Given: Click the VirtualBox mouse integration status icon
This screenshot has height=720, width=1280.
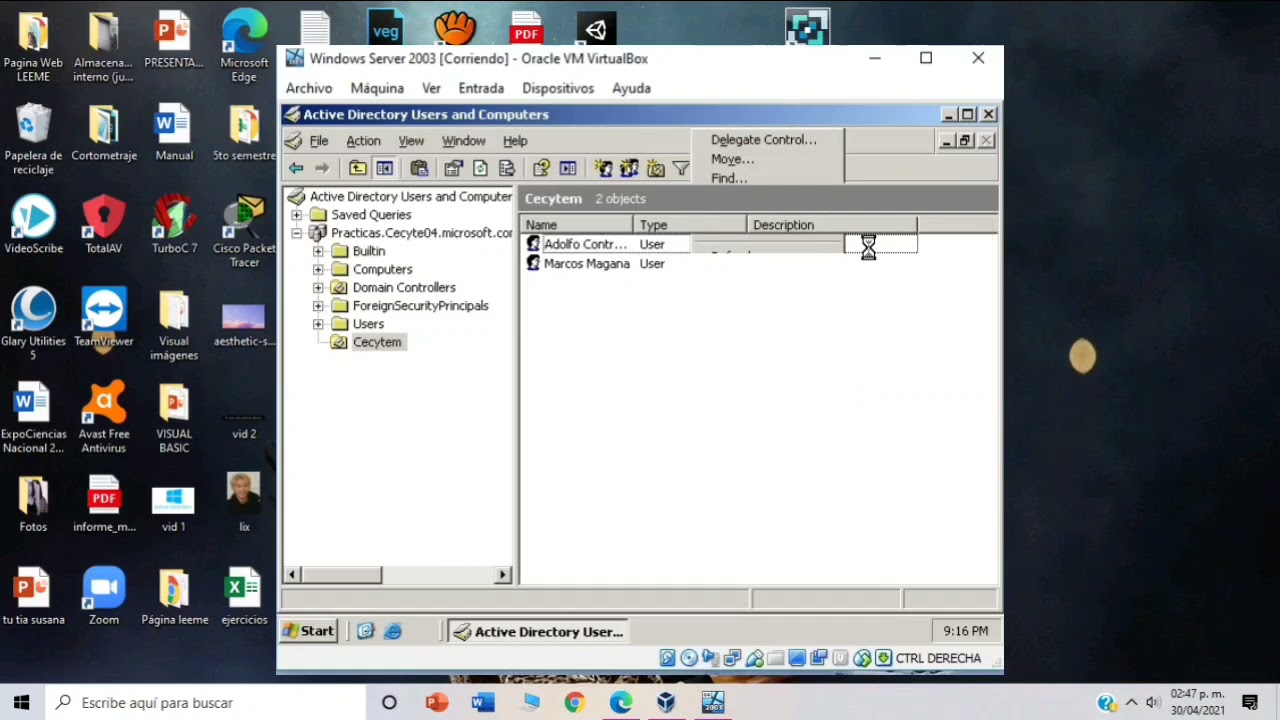Looking at the screenshot, I should [x=862, y=658].
